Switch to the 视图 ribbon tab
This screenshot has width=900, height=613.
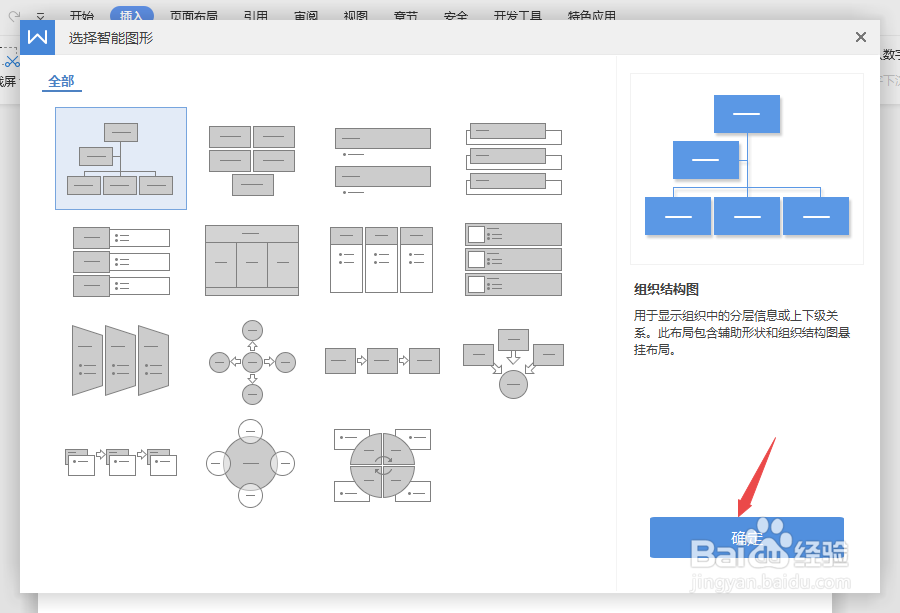(355, 15)
